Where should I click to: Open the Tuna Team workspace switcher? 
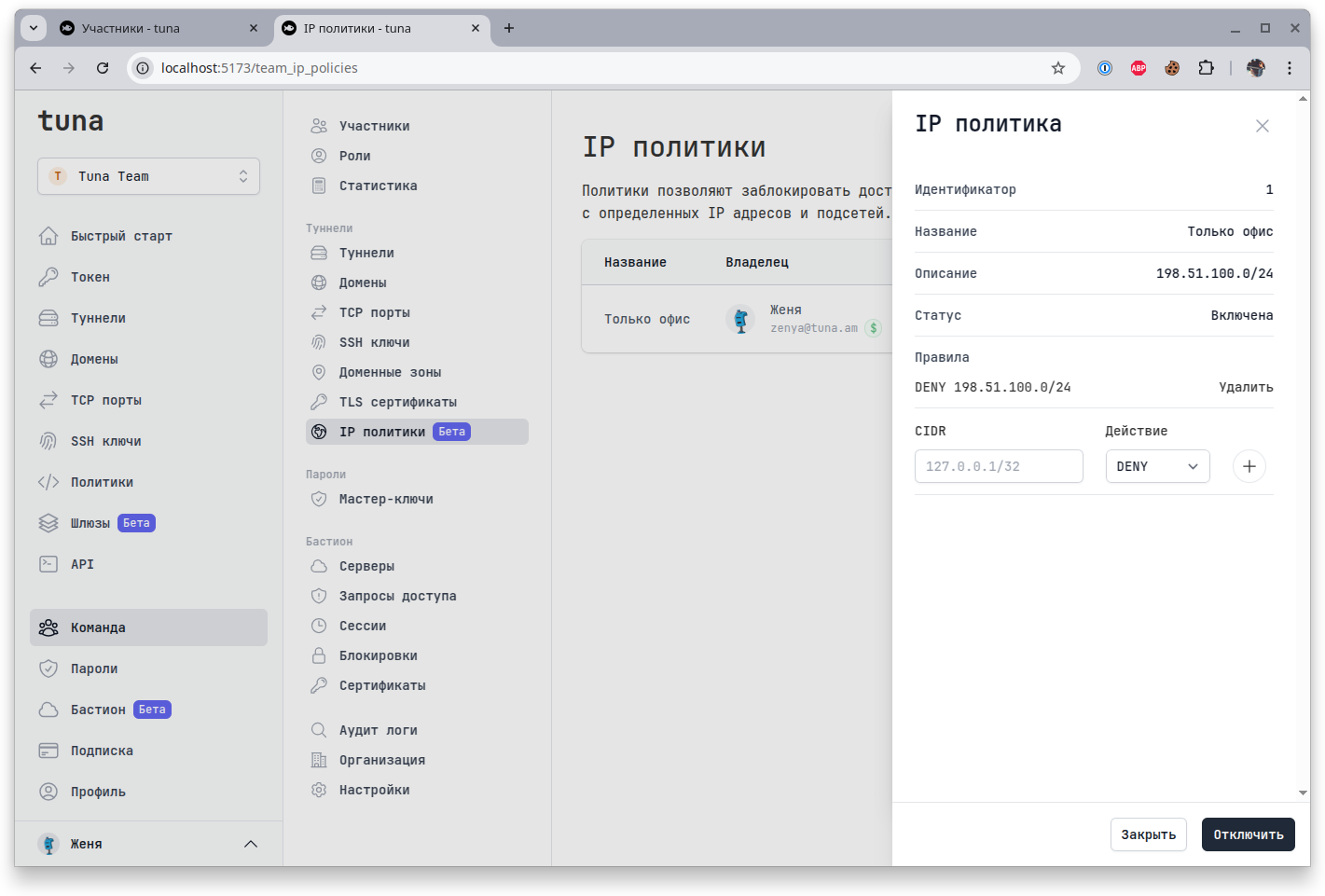tap(148, 175)
